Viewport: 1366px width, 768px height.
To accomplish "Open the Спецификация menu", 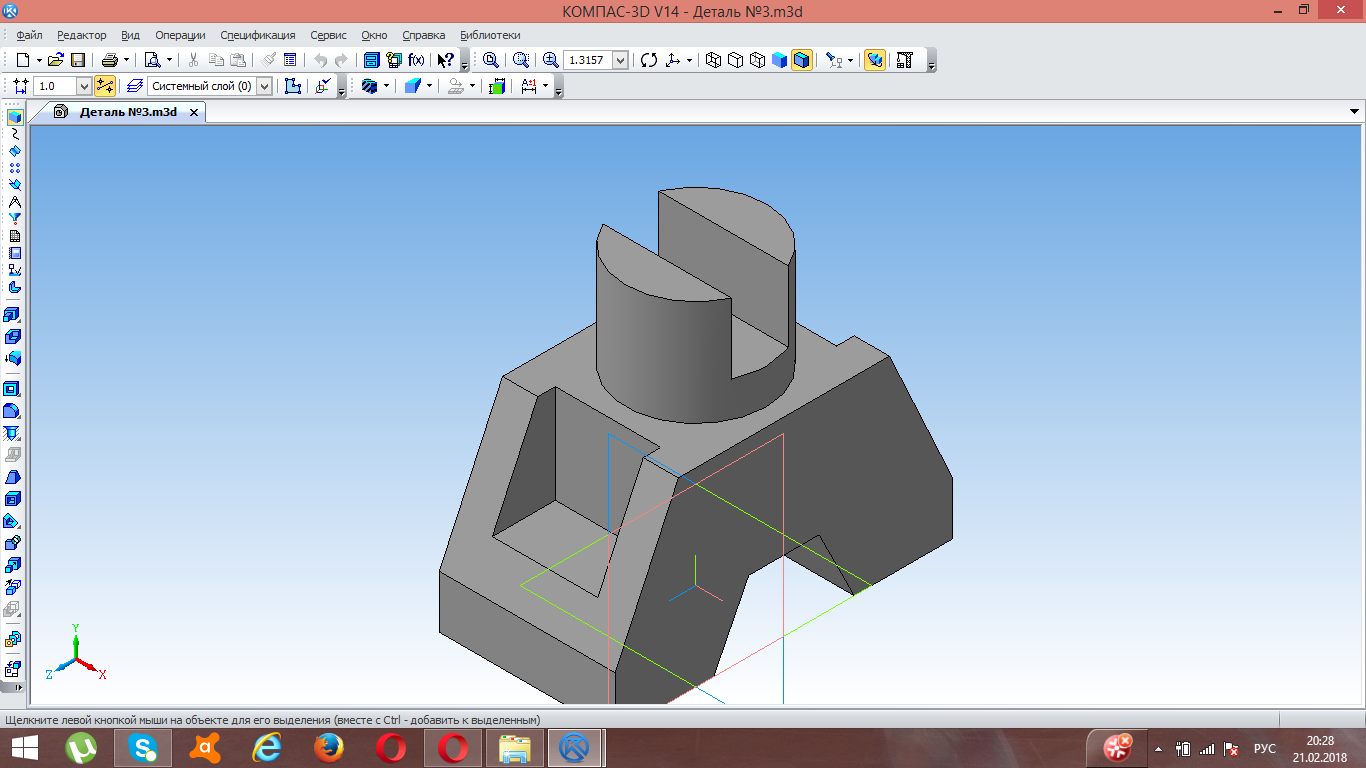I will [258, 35].
